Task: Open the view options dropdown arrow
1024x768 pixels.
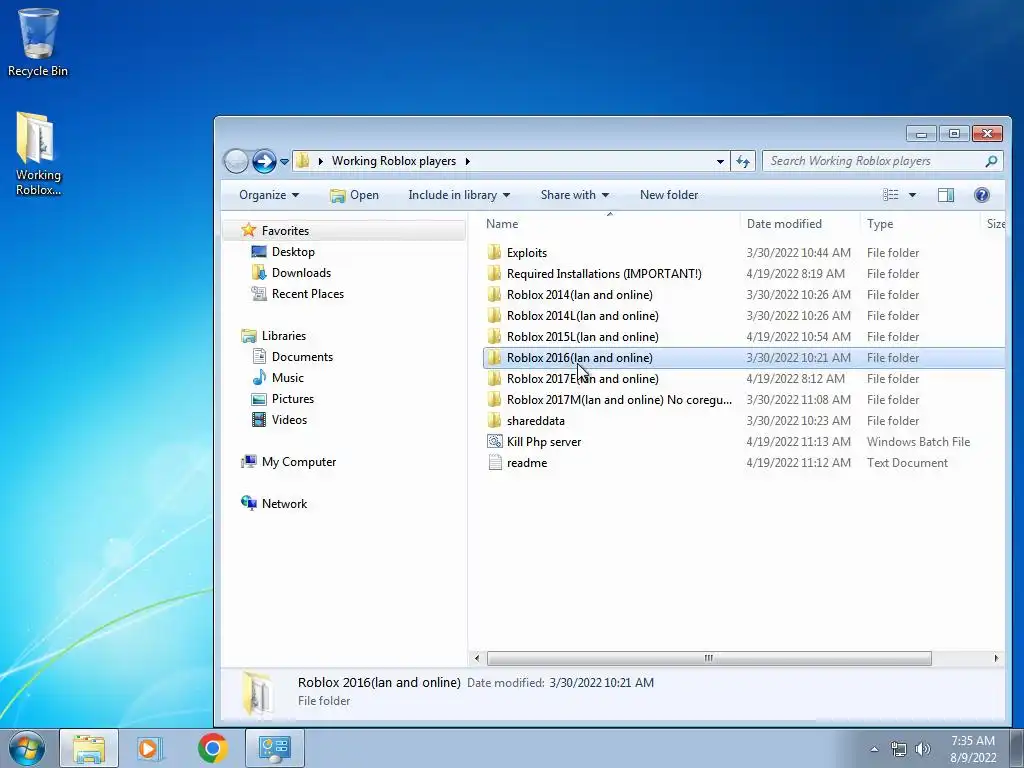Action: tap(912, 195)
